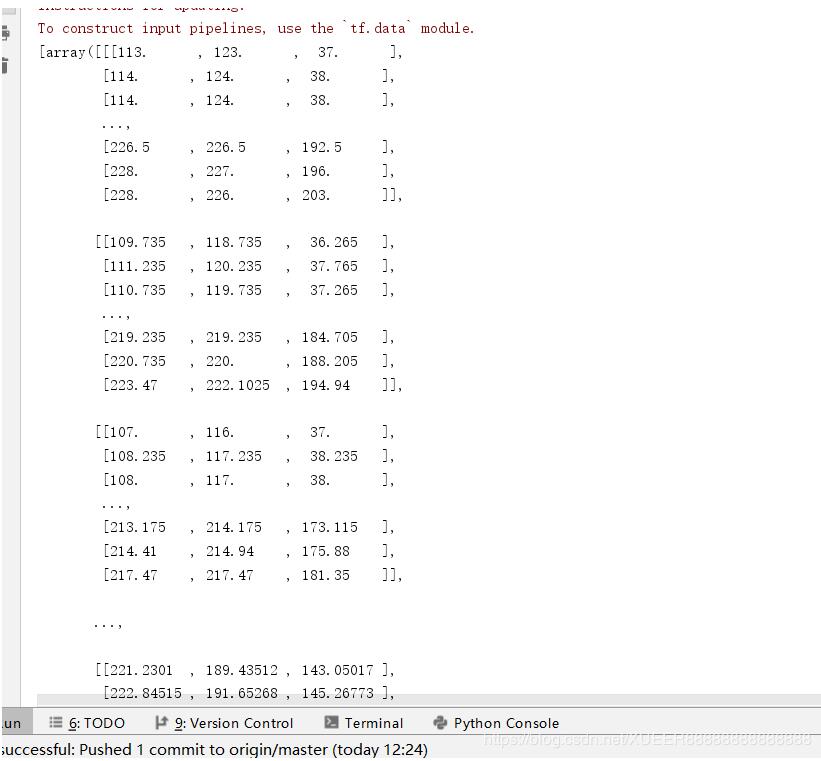Click the value '119.735'

click(x=234, y=290)
